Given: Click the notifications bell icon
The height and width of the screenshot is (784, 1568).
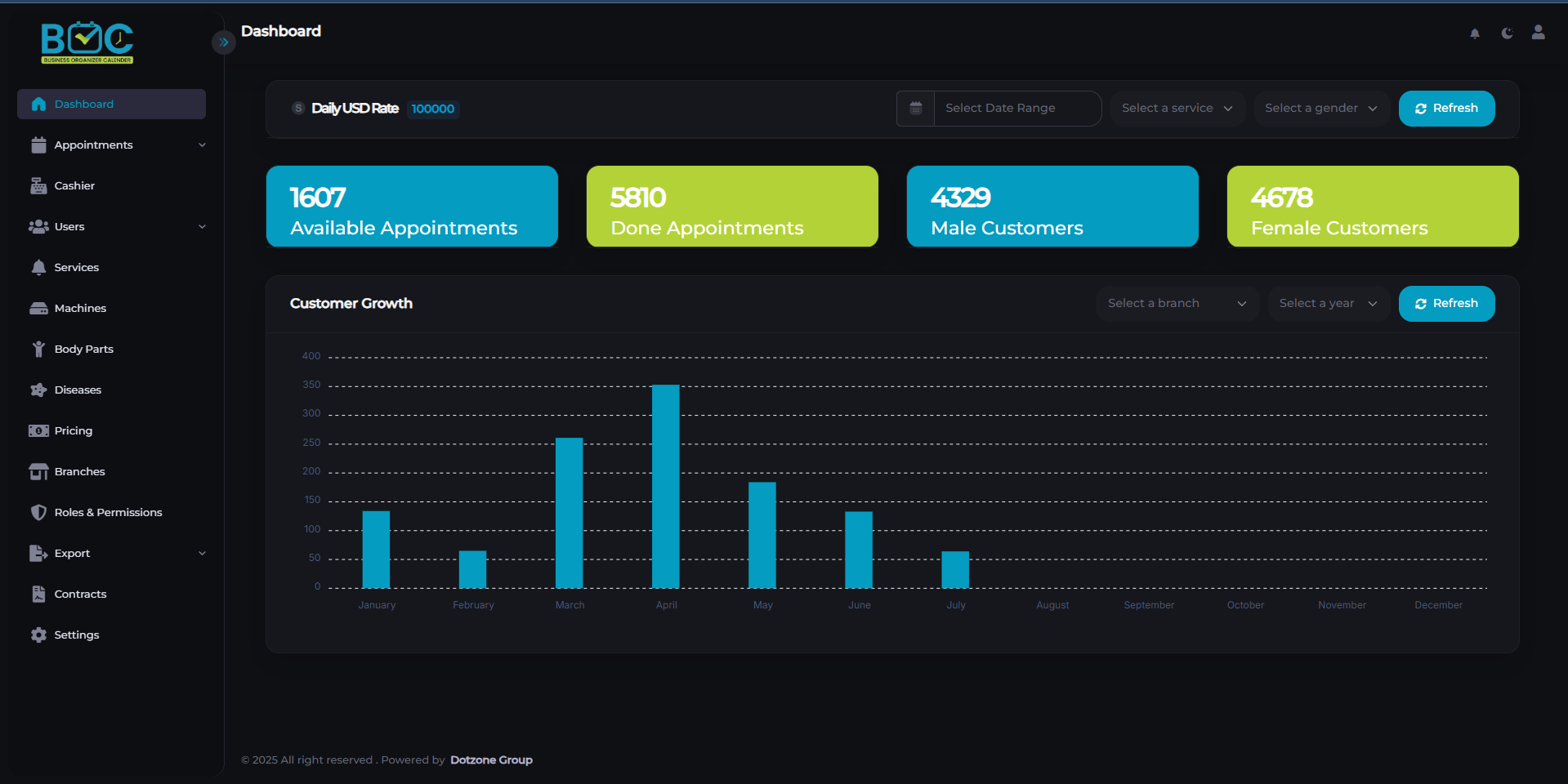Looking at the screenshot, I should pos(1475,33).
